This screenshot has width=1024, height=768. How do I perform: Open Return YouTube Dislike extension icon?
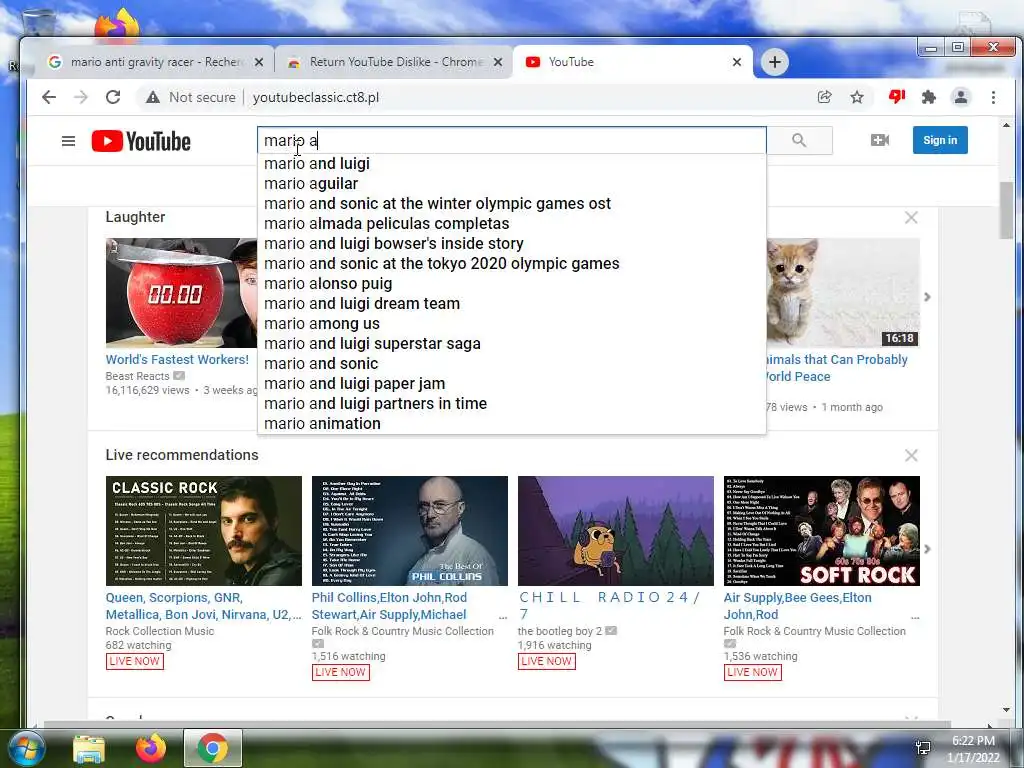[897, 97]
